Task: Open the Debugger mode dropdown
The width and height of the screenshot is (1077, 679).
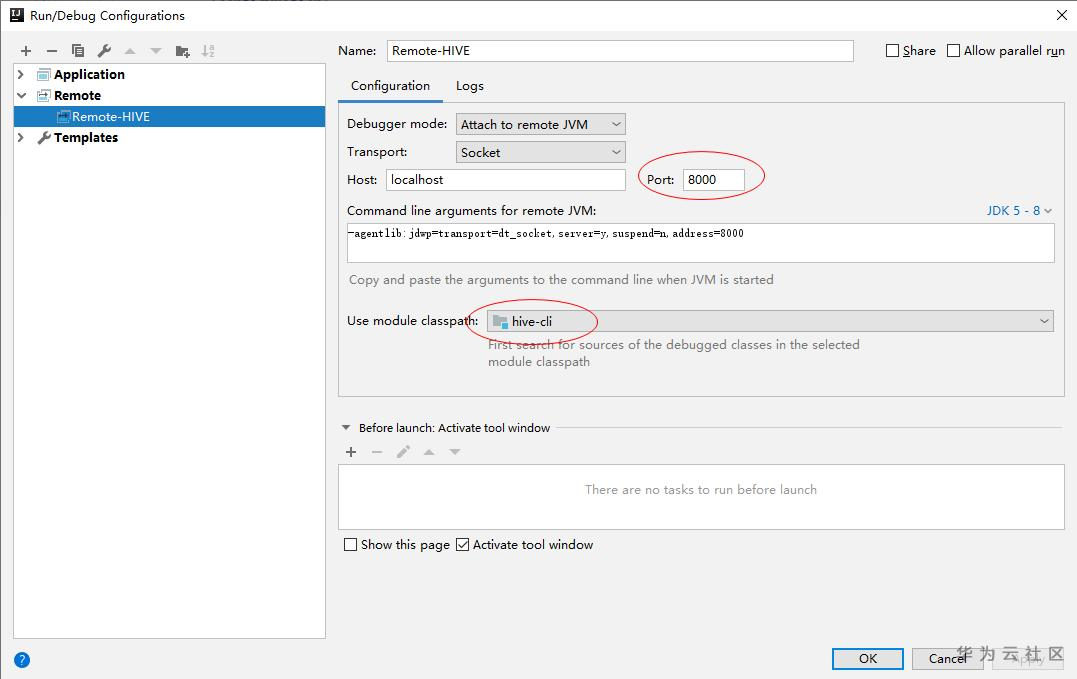Action: [541, 124]
